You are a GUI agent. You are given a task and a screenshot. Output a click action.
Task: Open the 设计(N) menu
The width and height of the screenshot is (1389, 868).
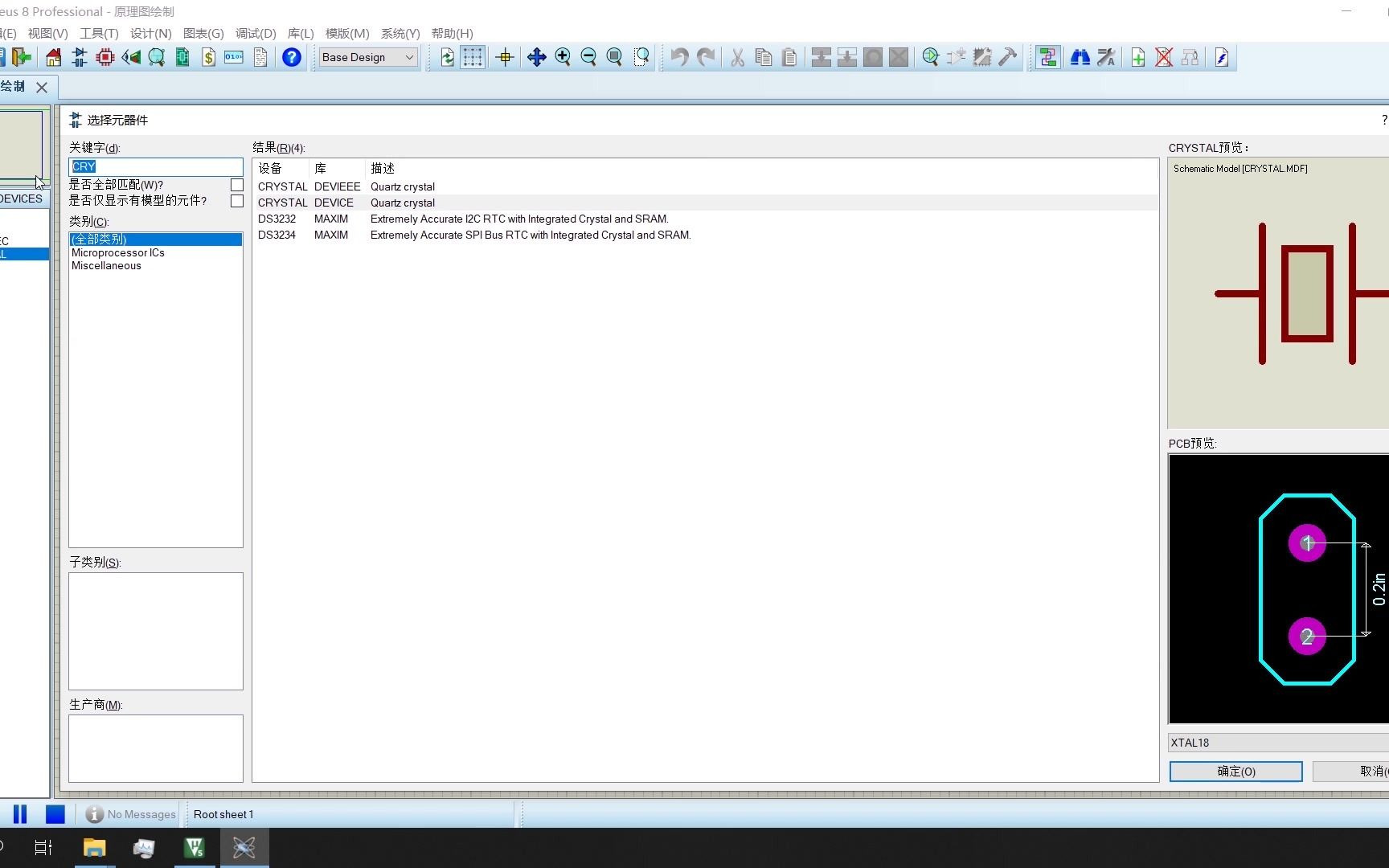(x=150, y=33)
